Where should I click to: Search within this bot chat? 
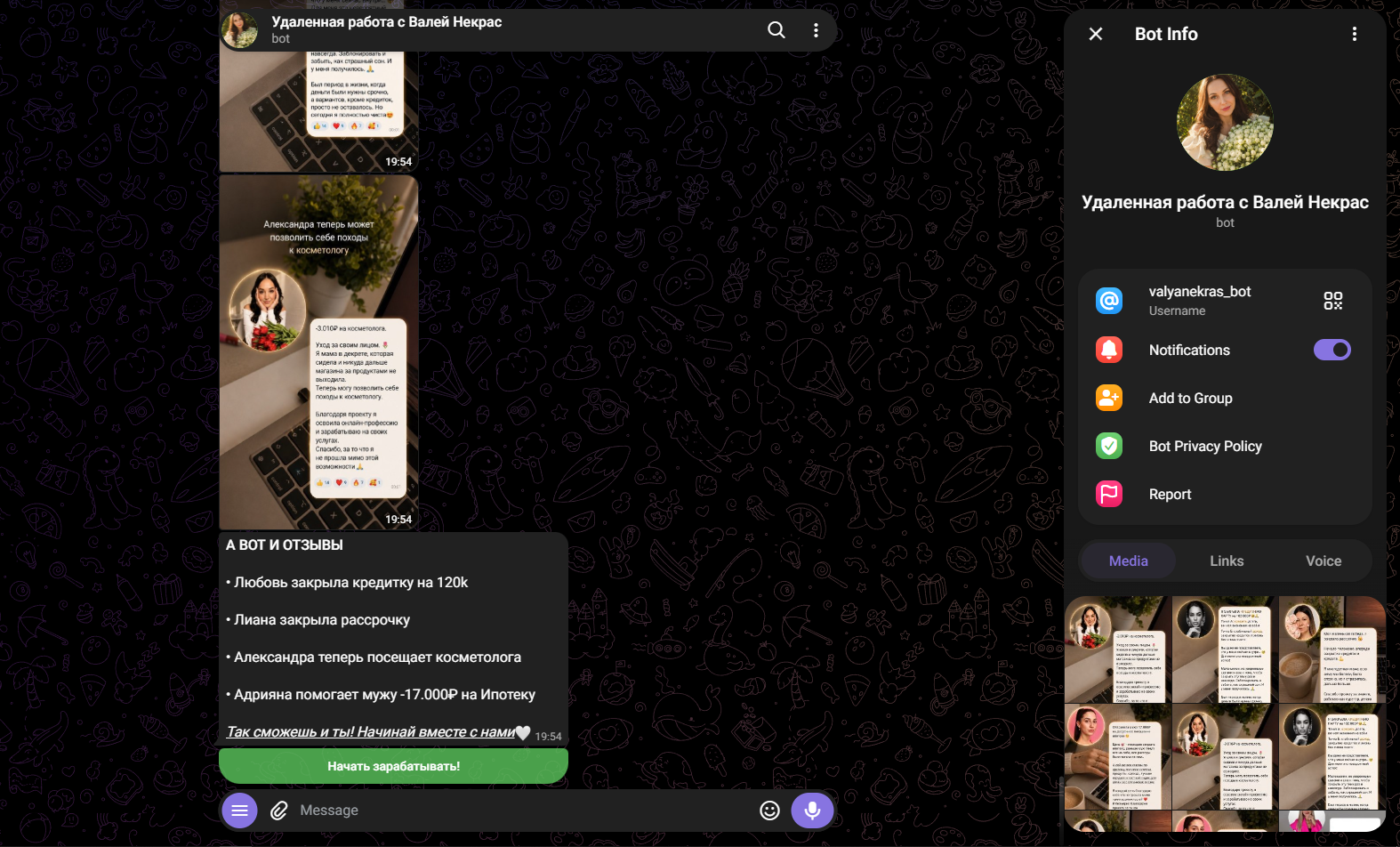tap(776, 30)
